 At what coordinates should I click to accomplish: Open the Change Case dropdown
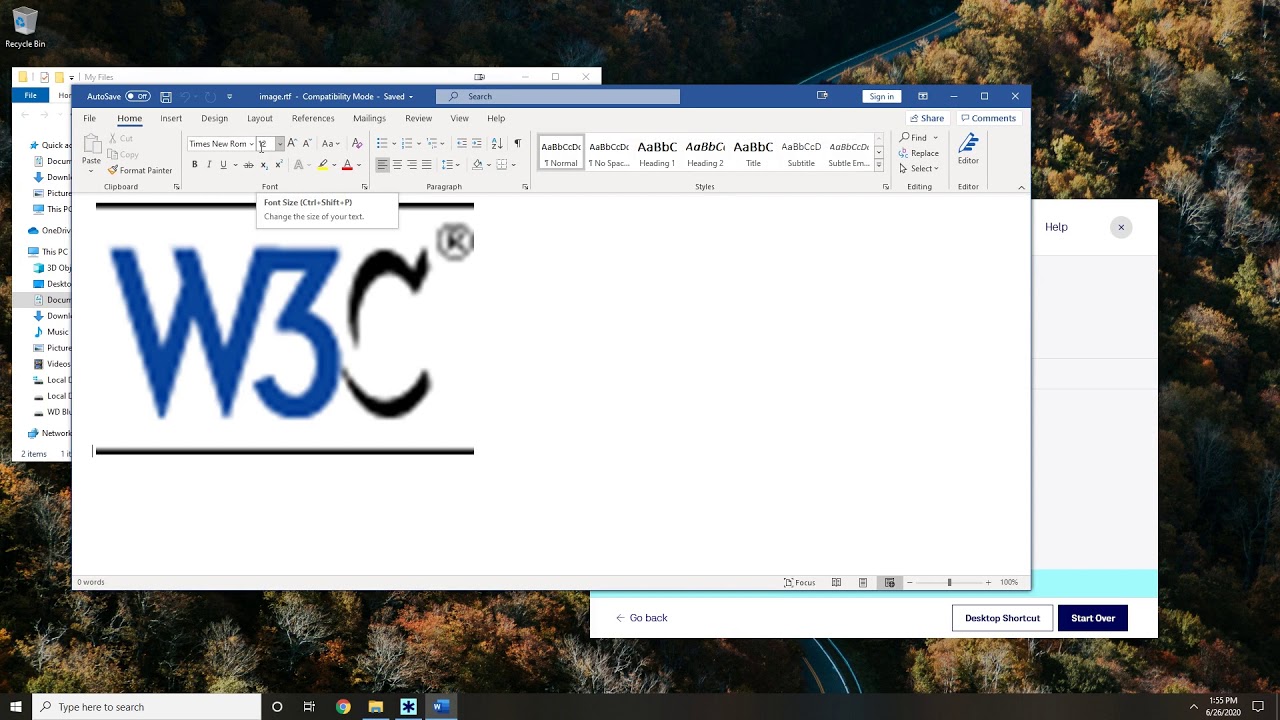point(330,143)
